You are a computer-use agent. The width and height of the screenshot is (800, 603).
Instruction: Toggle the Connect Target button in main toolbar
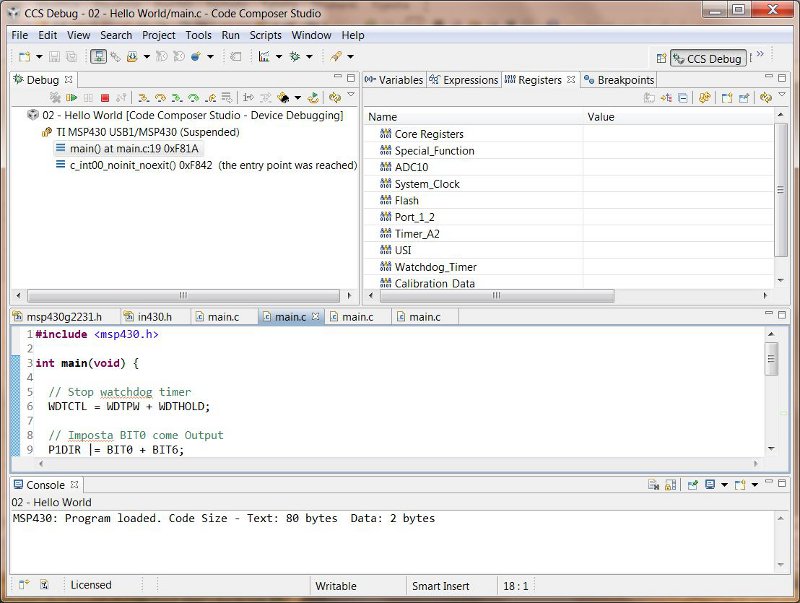(98, 57)
